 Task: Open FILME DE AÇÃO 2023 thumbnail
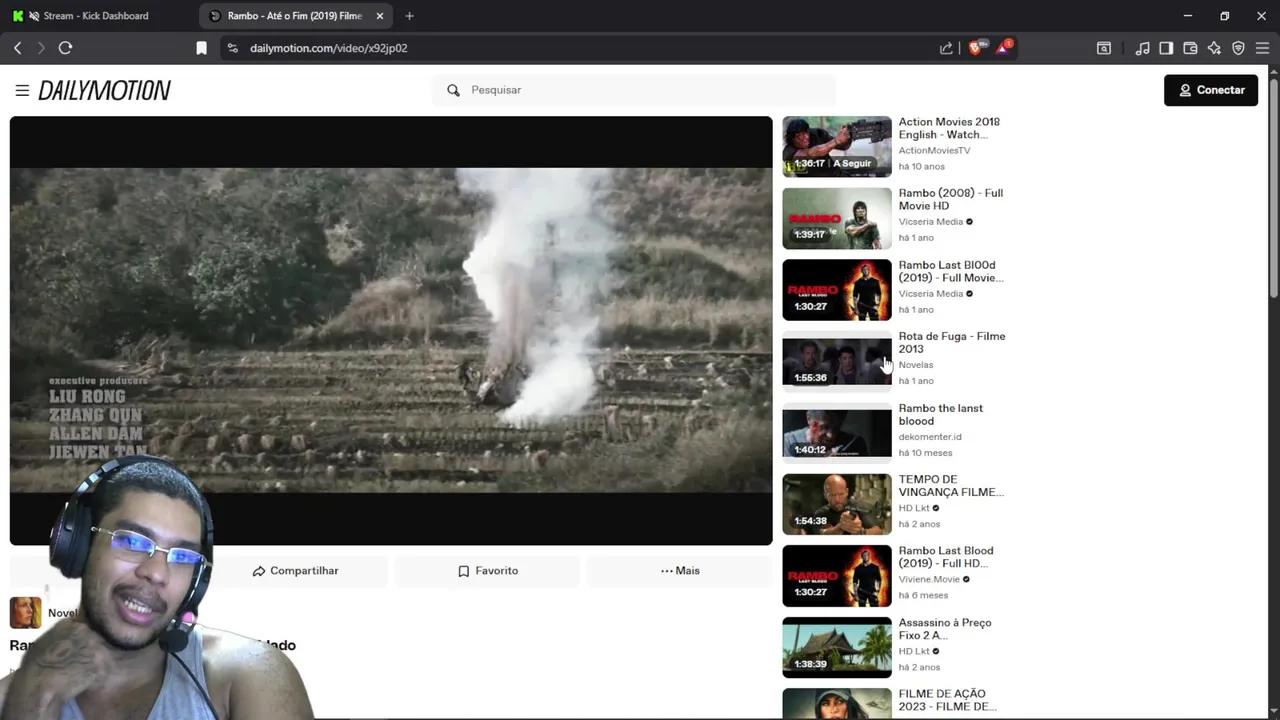[837, 703]
